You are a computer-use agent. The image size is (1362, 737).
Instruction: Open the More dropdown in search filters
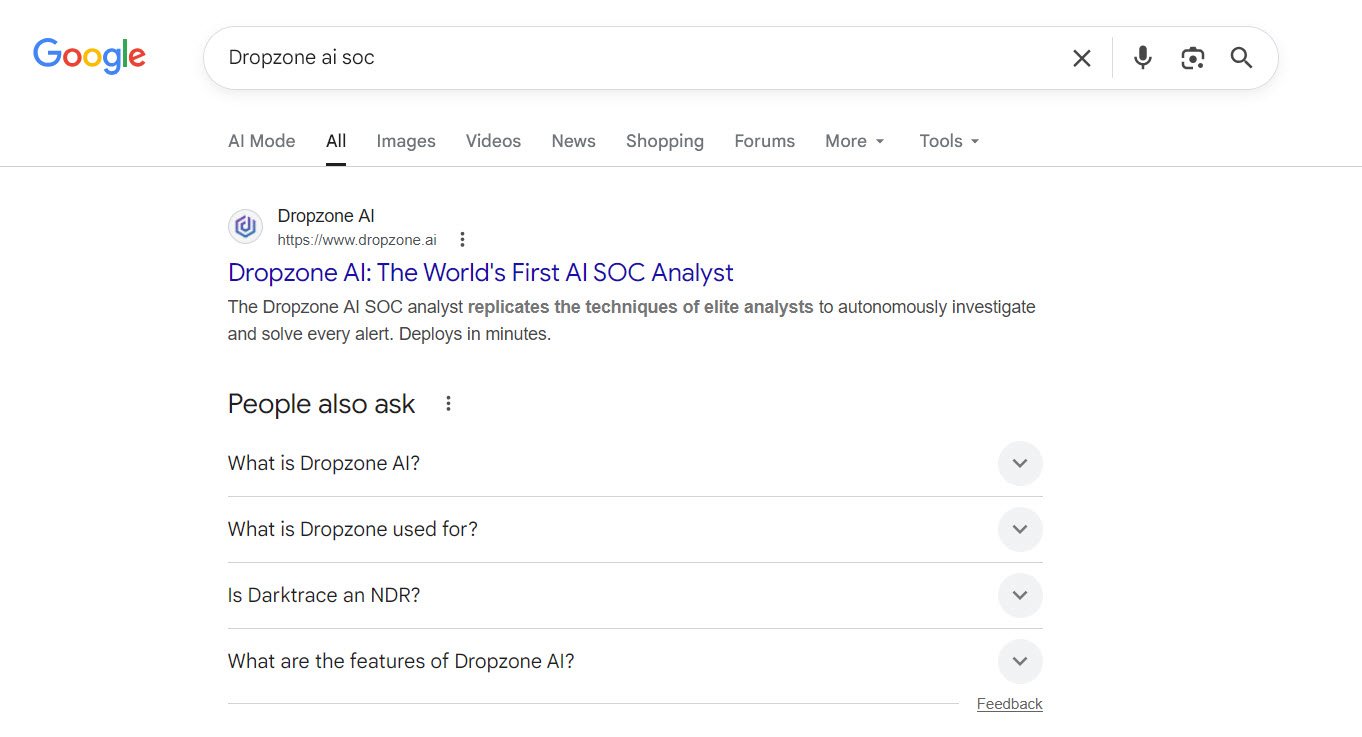pyautogui.click(x=854, y=141)
